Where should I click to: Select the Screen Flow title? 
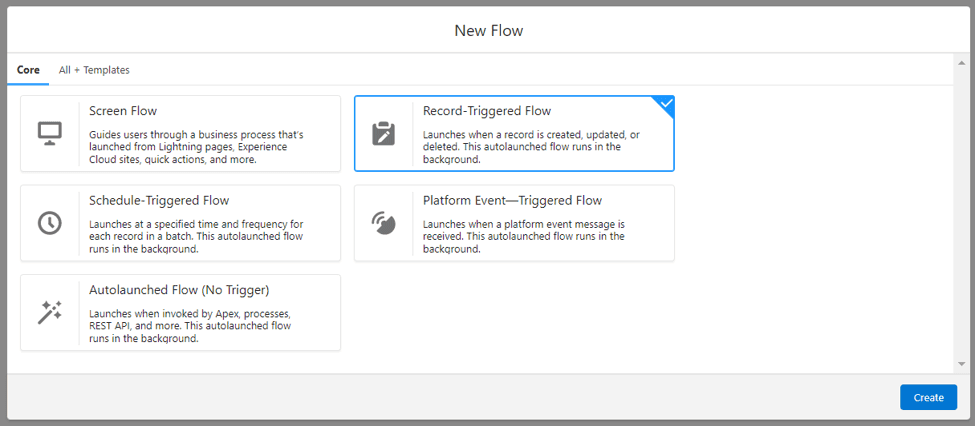(123, 111)
